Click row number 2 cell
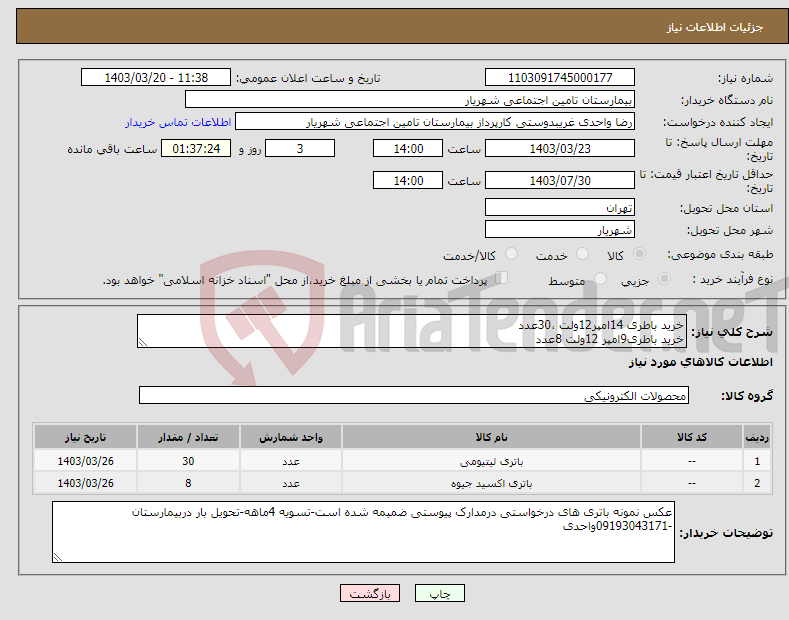The width and height of the screenshot is (789, 620). pyautogui.click(x=757, y=483)
